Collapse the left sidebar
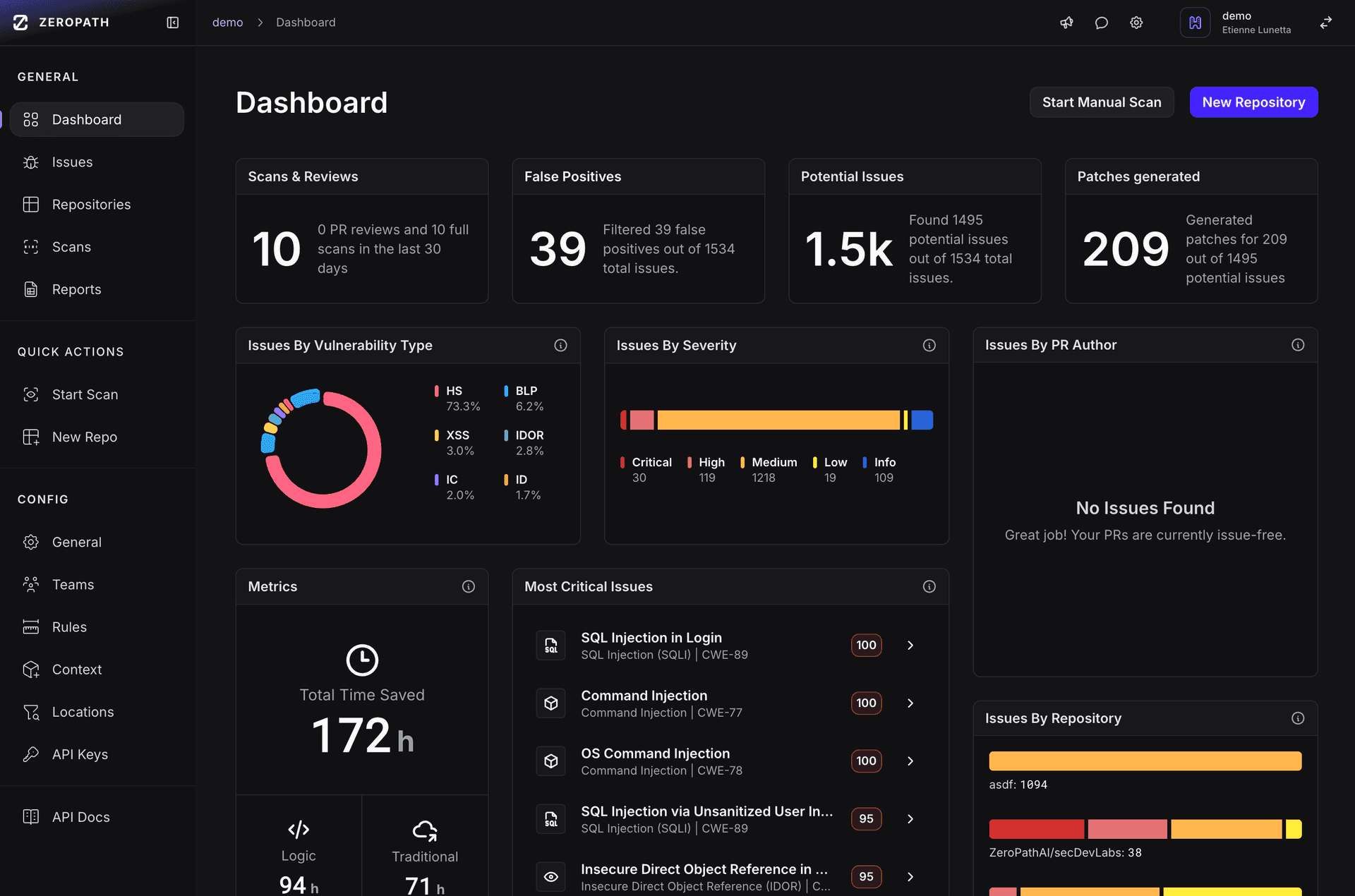Screen dimensions: 1355x896 point(172,22)
